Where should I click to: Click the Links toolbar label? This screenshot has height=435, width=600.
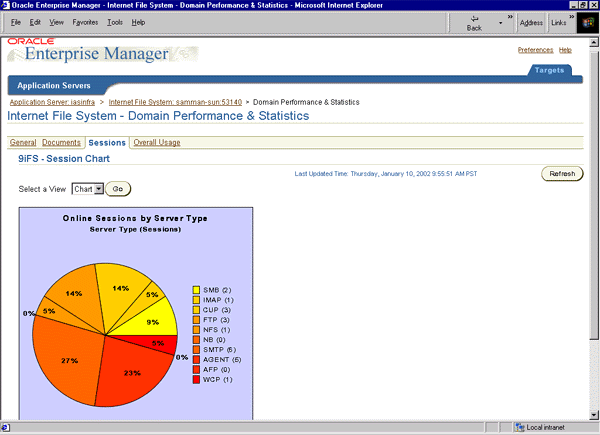559,23
